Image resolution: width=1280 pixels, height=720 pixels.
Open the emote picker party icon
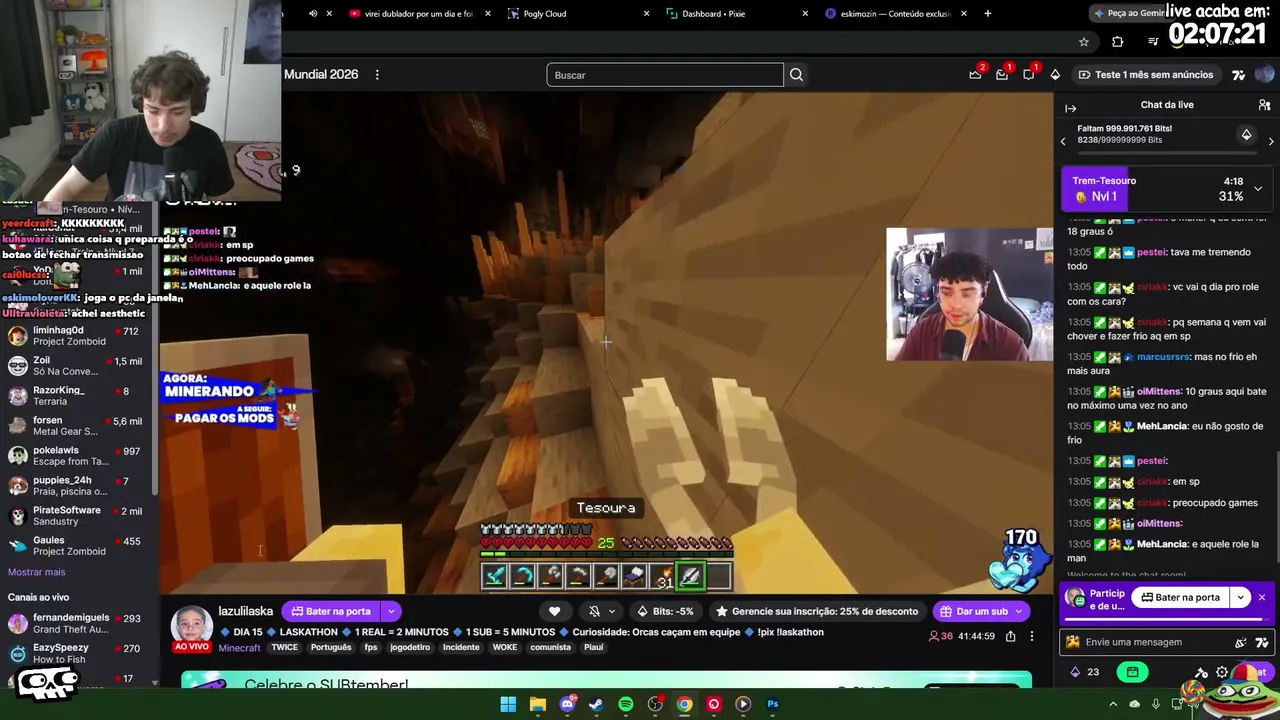(1241, 642)
